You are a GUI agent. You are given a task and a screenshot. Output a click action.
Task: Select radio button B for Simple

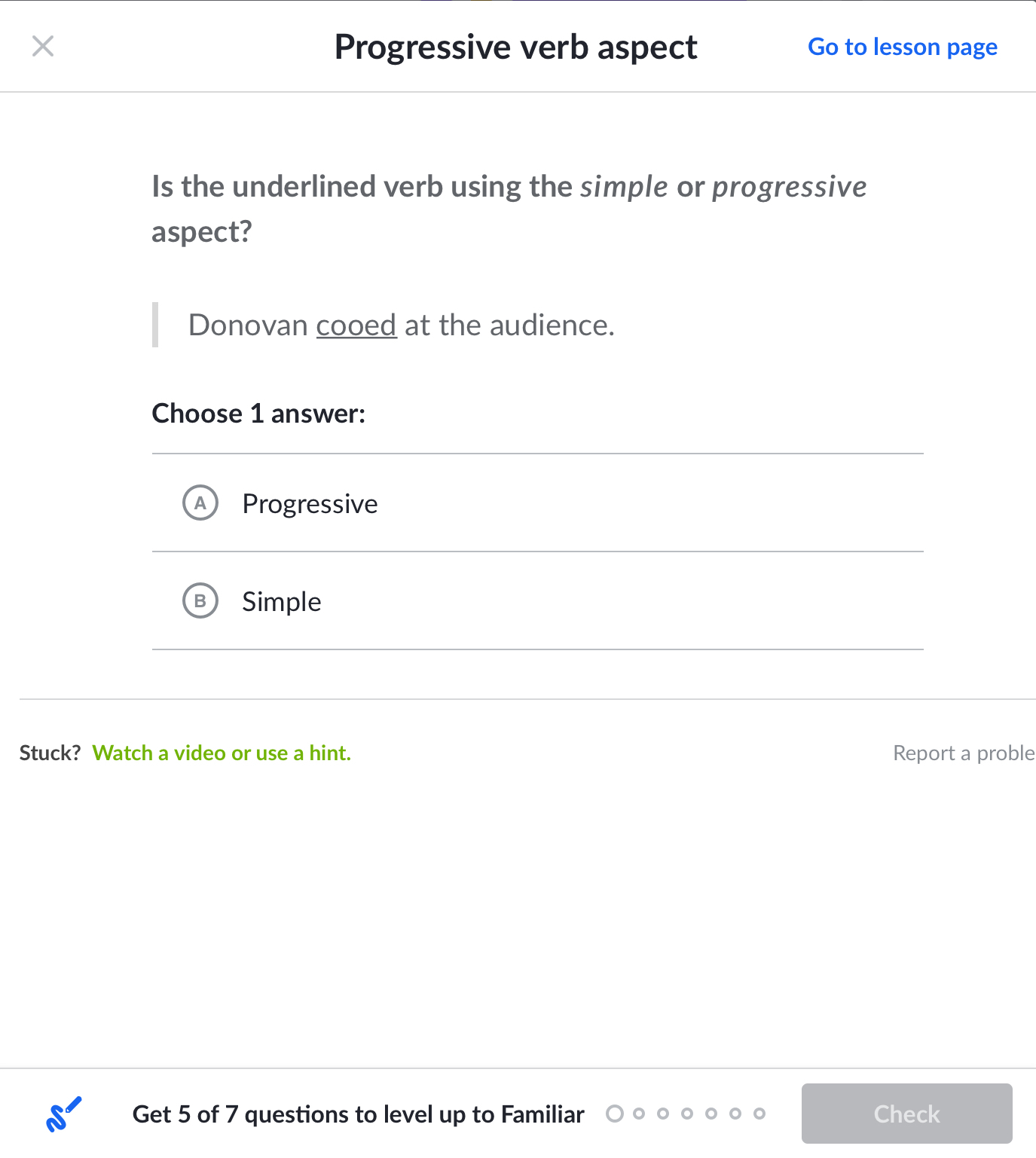pos(200,601)
